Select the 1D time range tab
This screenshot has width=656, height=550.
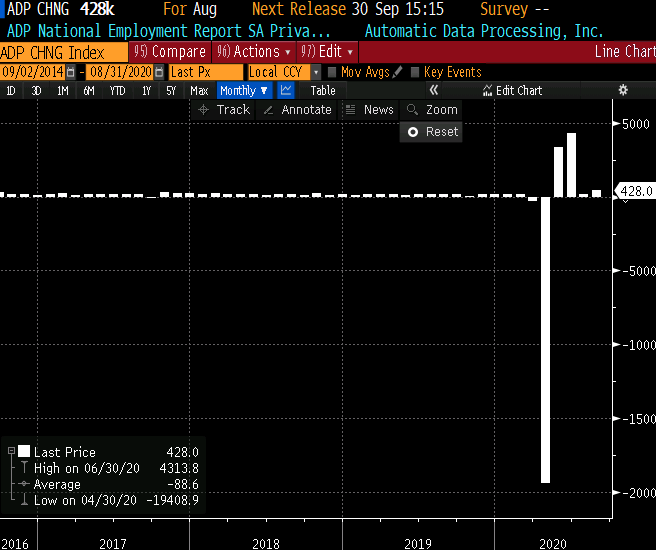click(11, 90)
